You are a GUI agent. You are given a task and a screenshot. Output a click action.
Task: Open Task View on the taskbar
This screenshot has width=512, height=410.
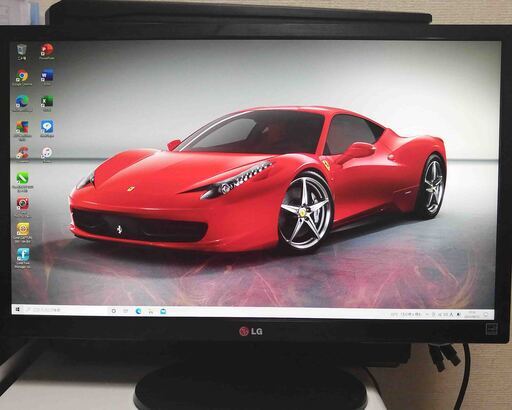[126, 311]
